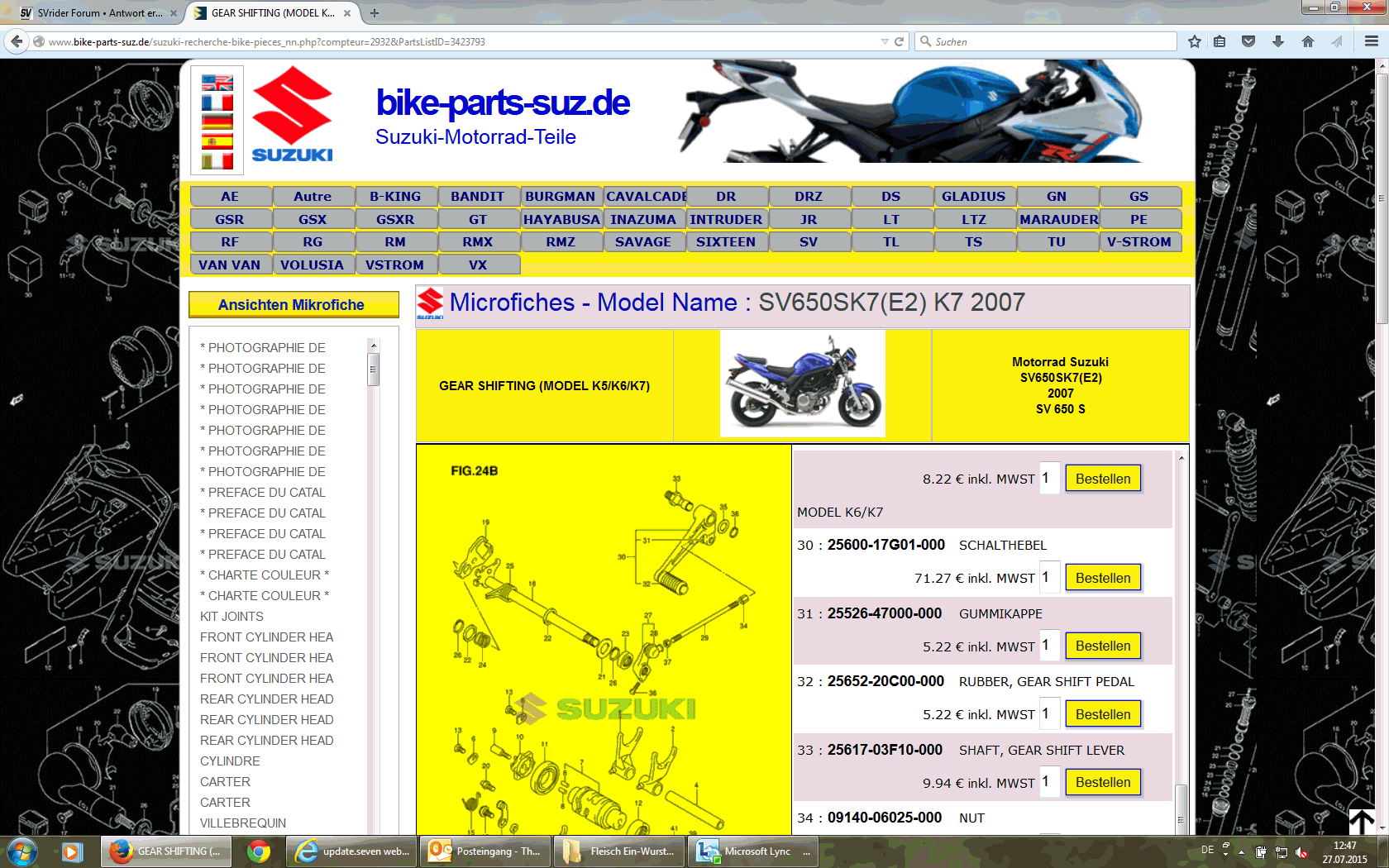Go to browser home page icon
Screen dimensions: 1389x868
tap(1307, 41)
